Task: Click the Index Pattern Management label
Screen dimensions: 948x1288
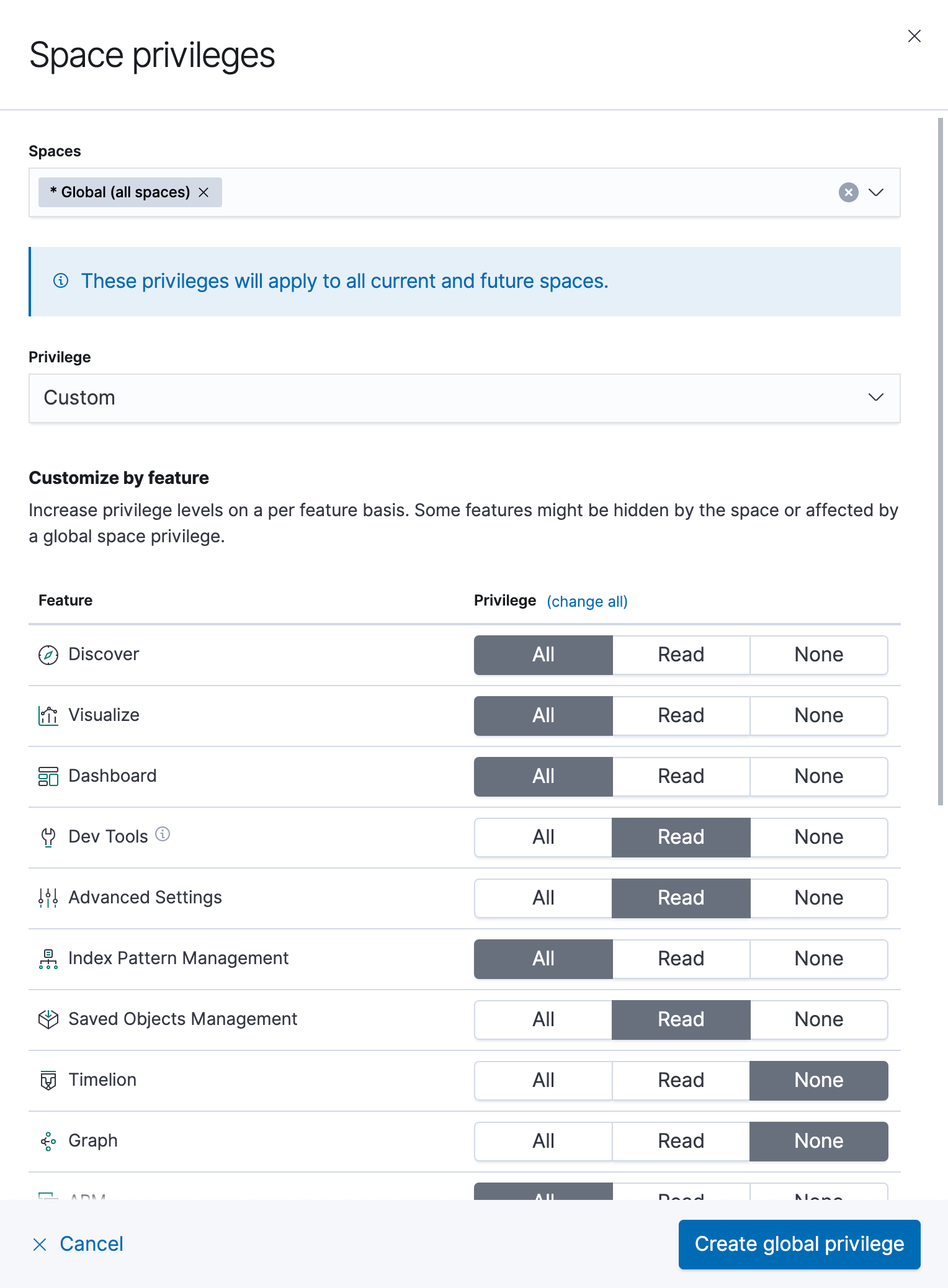Action: pyautogui.click(x=179, y=958)
